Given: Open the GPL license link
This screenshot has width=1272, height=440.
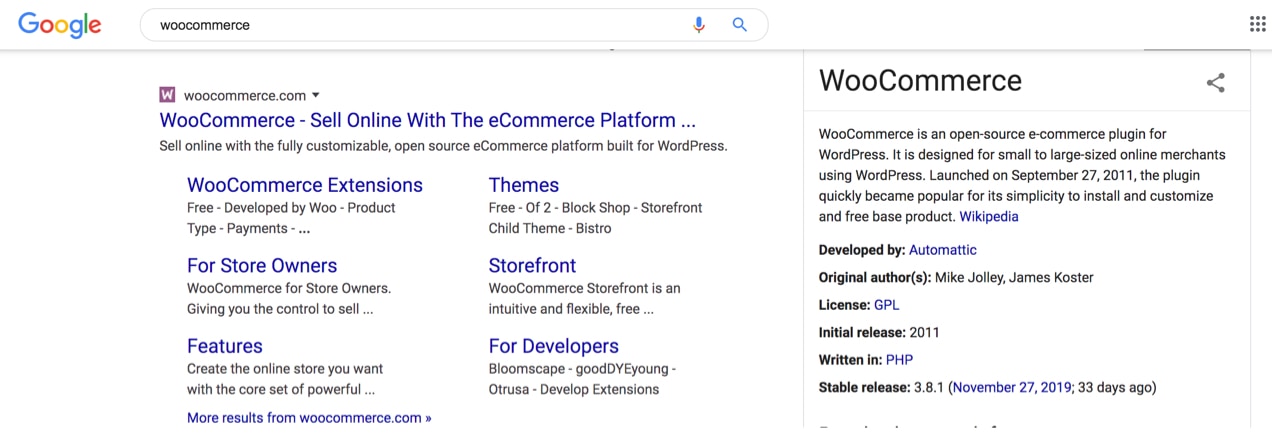Looking at the screenshot, I should click(886, 304).
